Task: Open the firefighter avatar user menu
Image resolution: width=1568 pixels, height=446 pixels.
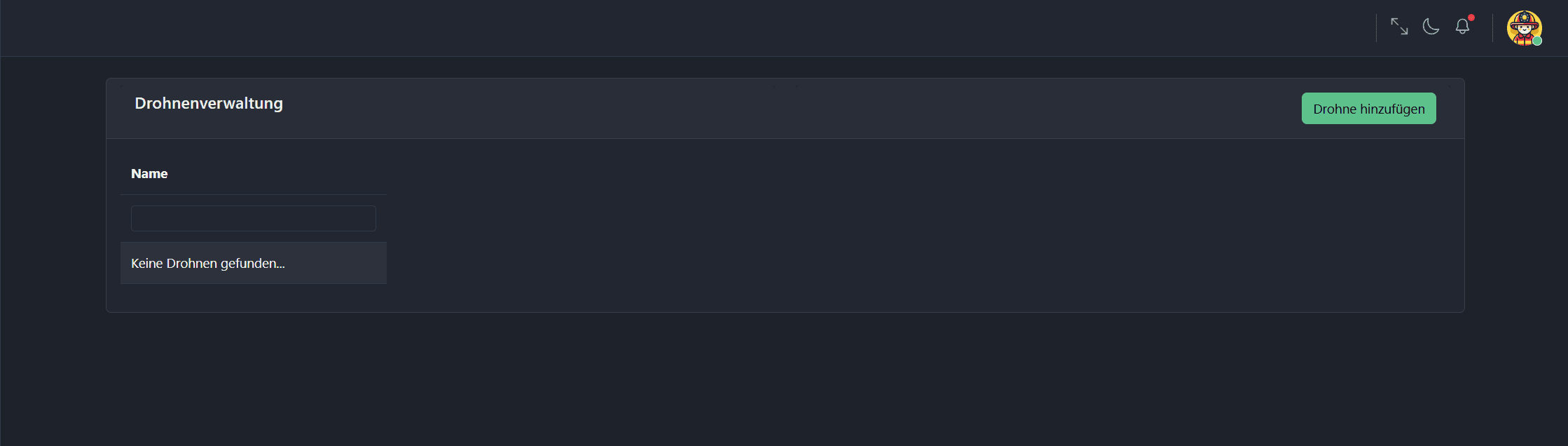Action: point(1524,28)
